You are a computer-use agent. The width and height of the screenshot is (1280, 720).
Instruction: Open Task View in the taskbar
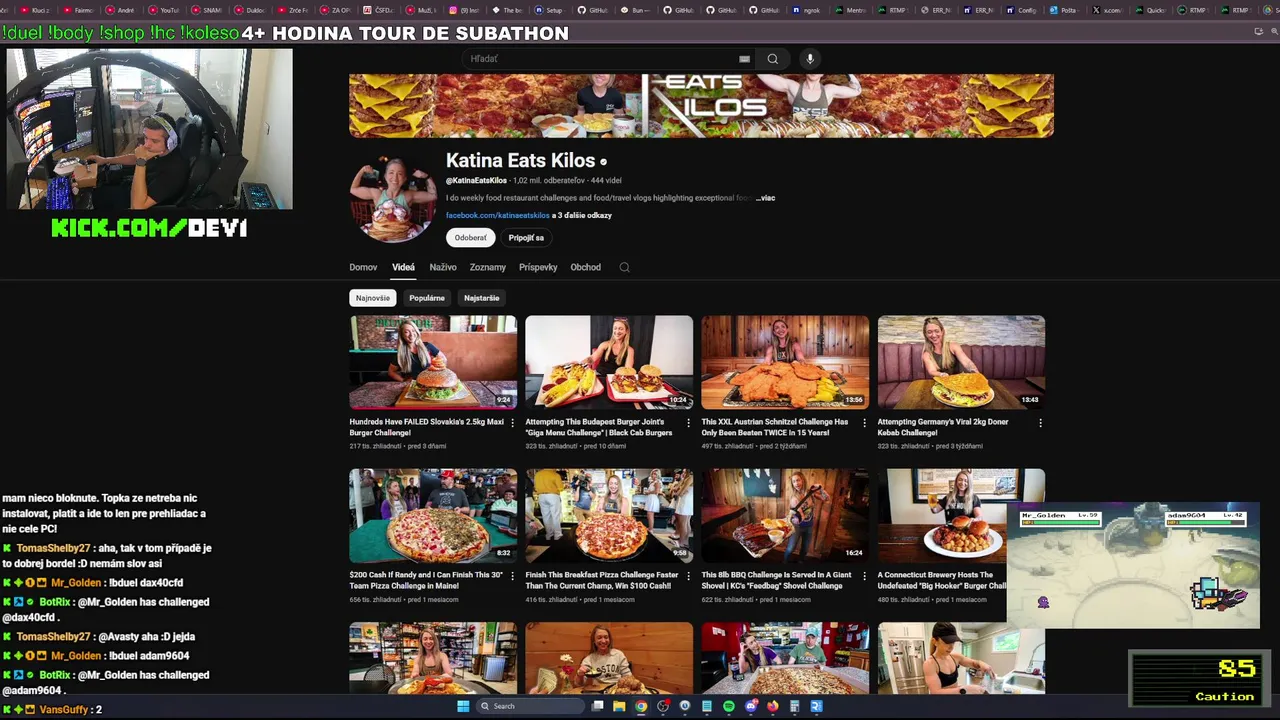(x=597, y=706)
